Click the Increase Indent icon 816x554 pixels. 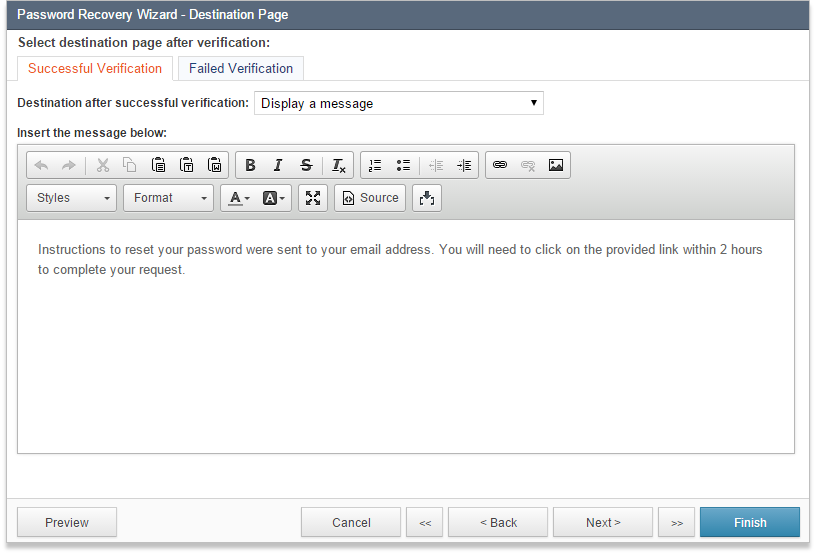(464, 165)
